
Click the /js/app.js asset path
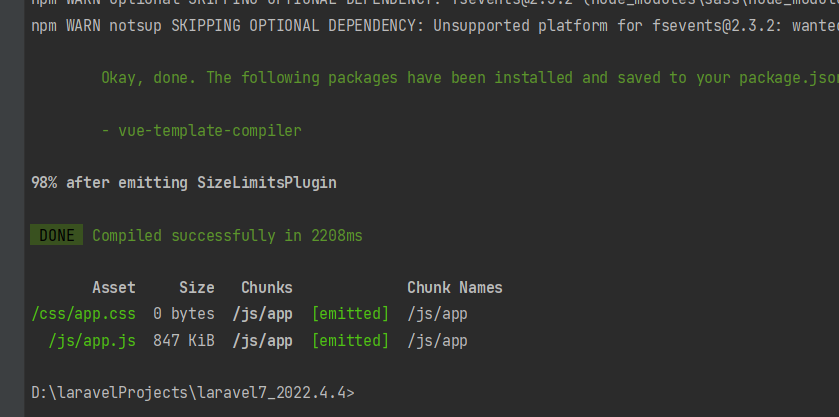[x=92, y=340]
